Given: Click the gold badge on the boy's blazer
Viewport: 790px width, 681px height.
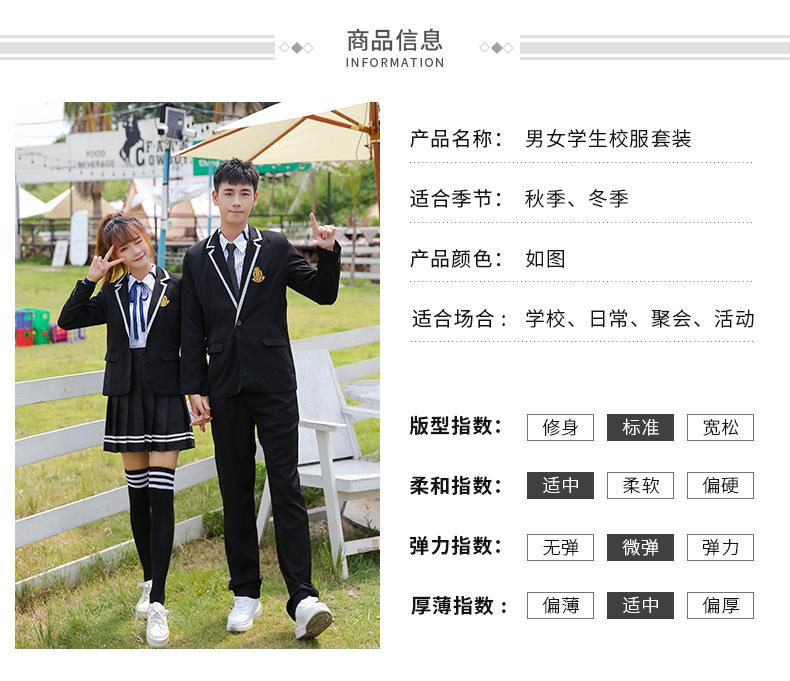Looking at the screenshot, I should click(258, 274).
